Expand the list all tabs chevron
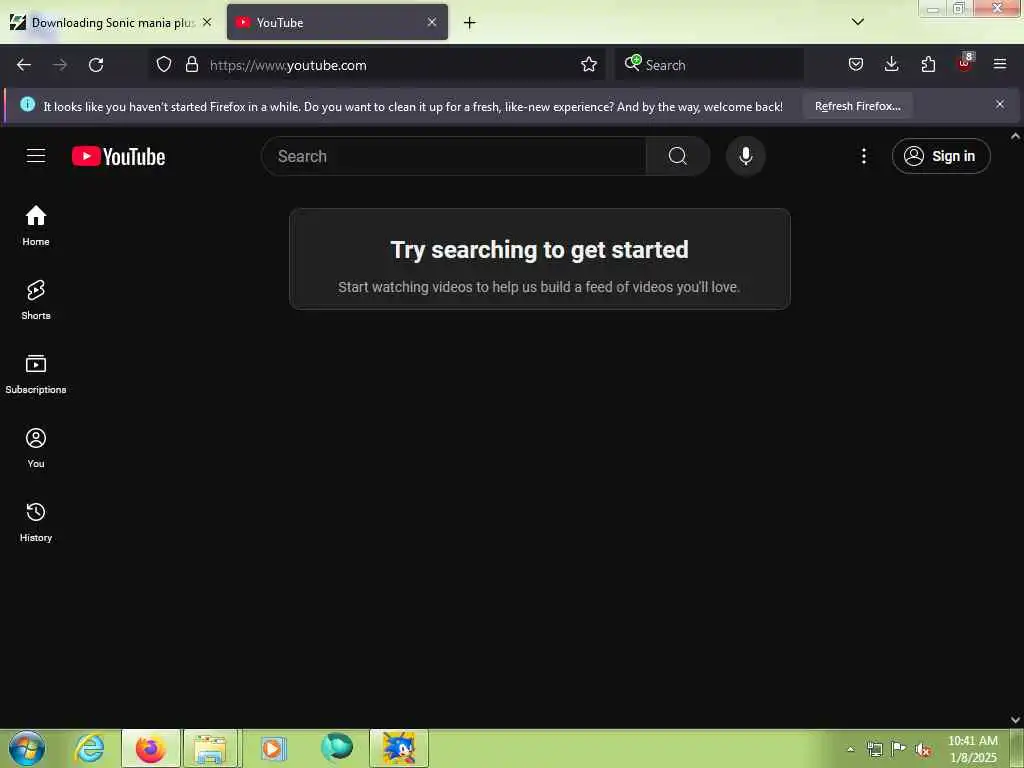1024x768 pixels. pos(858,22)
